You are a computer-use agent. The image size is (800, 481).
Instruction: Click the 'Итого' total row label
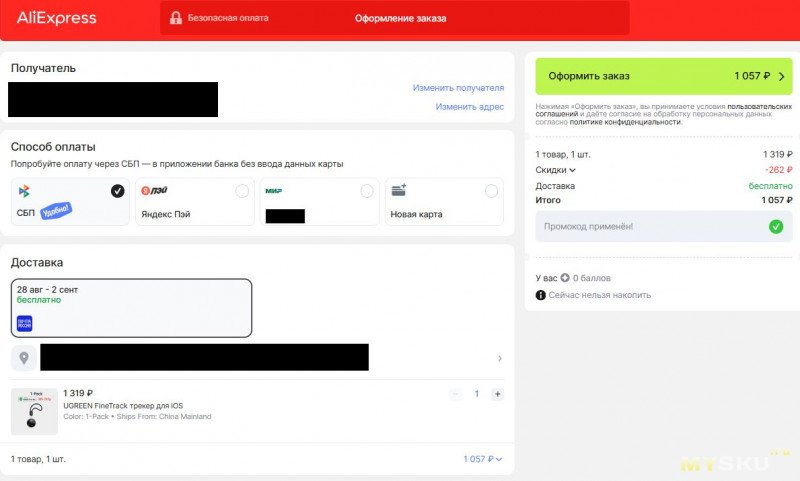tap(548, 200)
